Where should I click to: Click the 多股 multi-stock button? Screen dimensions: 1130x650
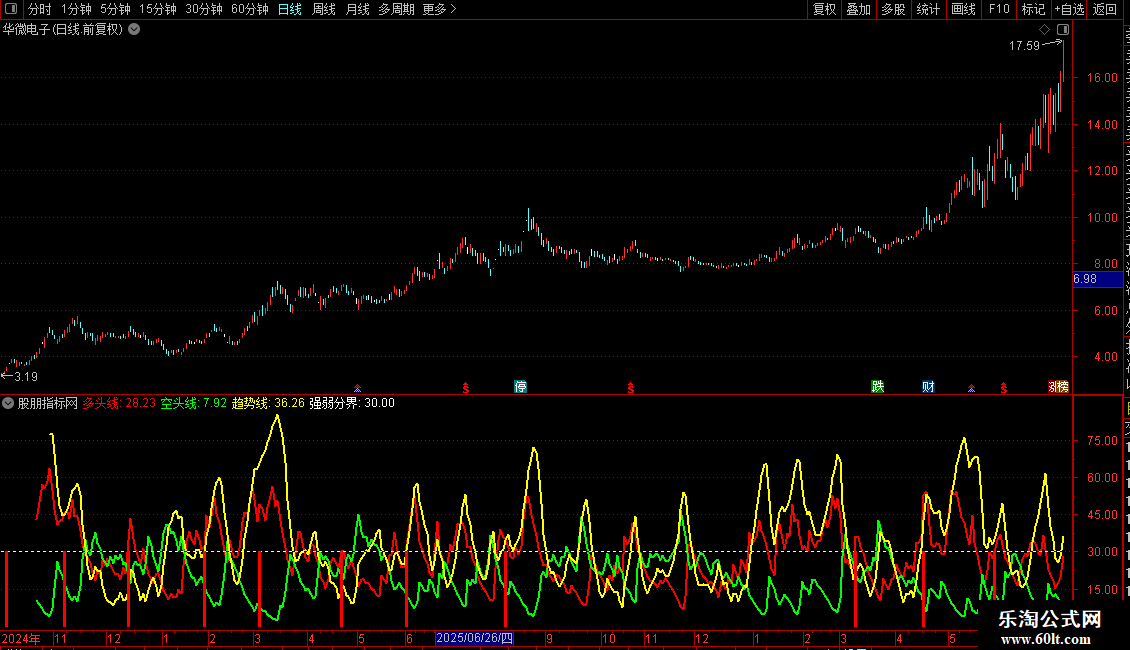893,9
